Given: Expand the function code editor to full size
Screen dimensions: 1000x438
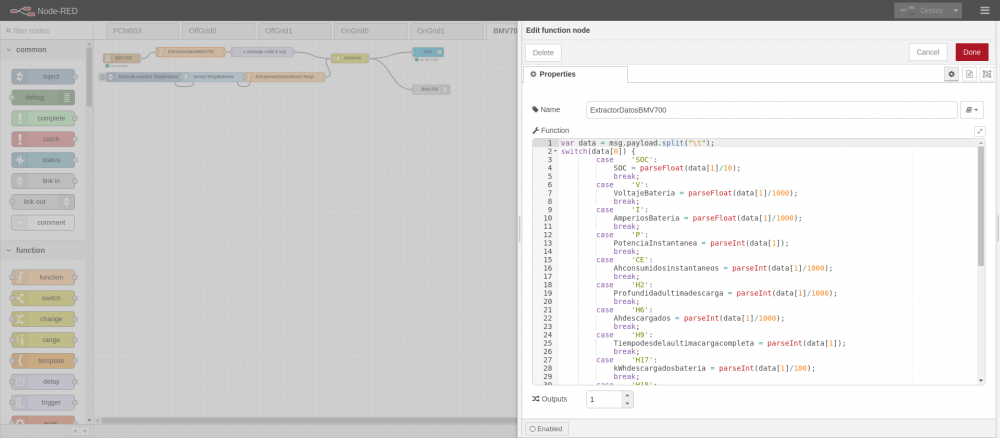Looking at the screenshot, I should point(980,131).
